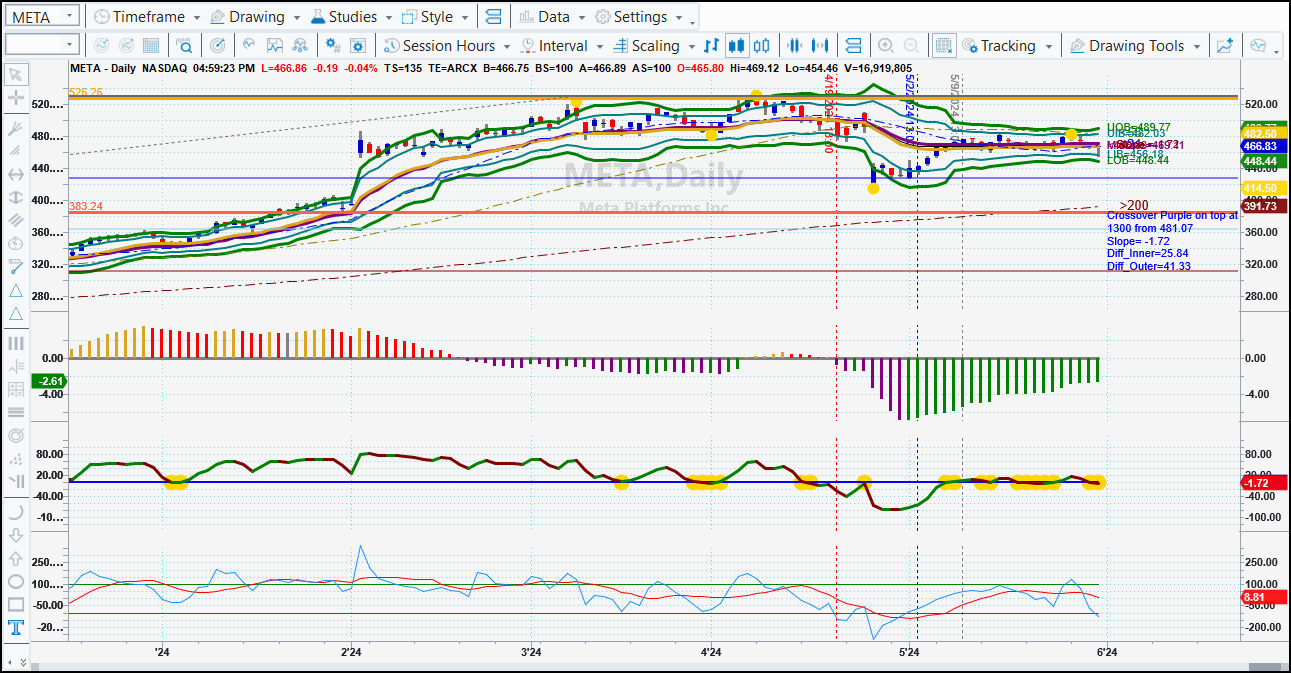Viewport: 1291px width, 673px height.
Task: Click the 526.26 level label
Action: click(x=85, y=92)
